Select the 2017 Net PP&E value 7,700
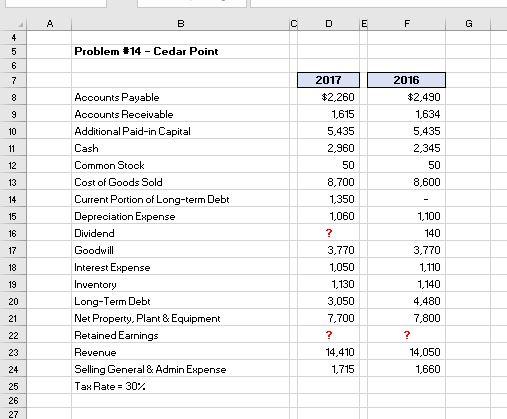Screen dimensions: 507x419 (x=328, y=318)
